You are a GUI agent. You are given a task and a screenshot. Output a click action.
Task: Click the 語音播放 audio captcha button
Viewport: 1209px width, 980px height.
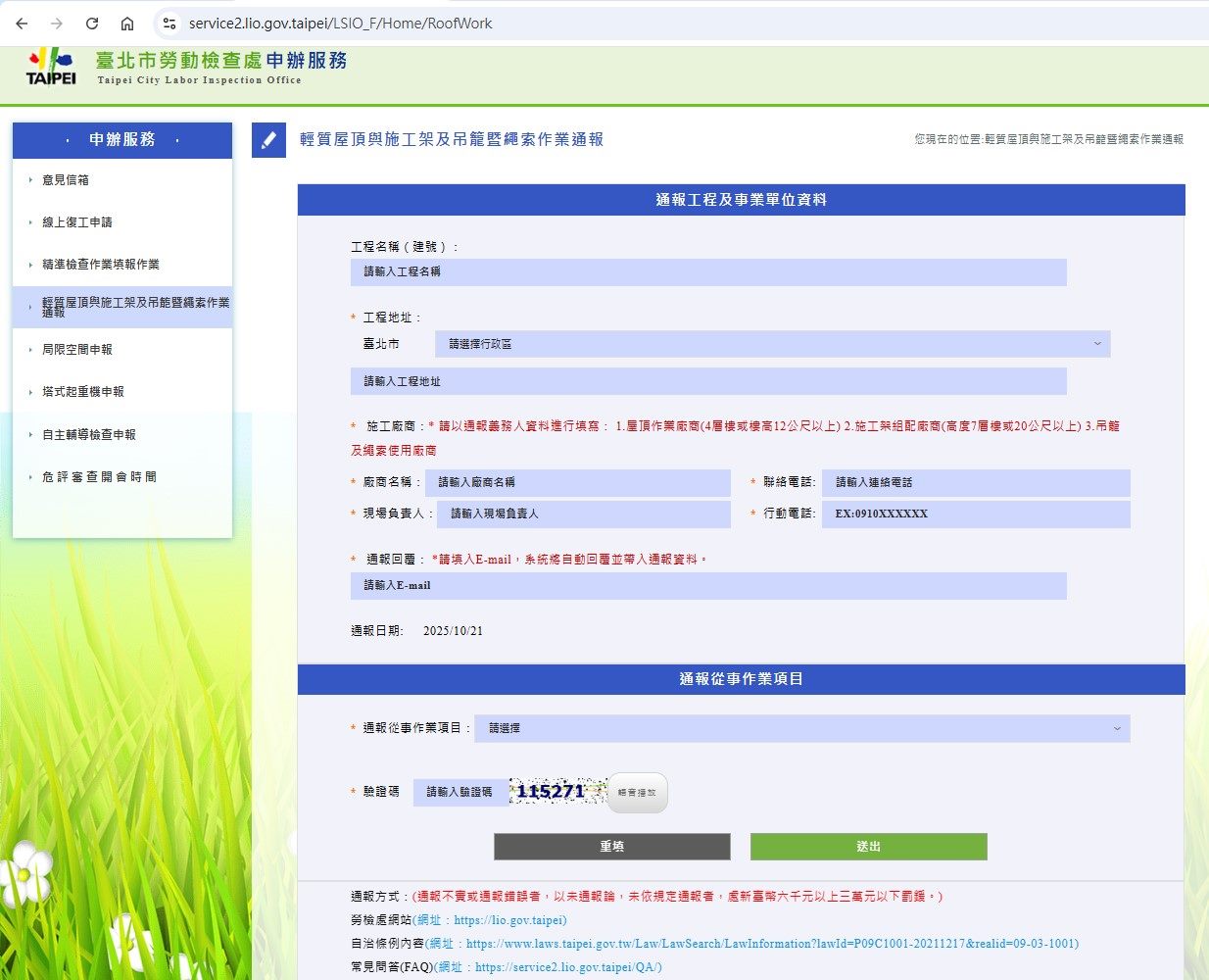coord(638,793)
